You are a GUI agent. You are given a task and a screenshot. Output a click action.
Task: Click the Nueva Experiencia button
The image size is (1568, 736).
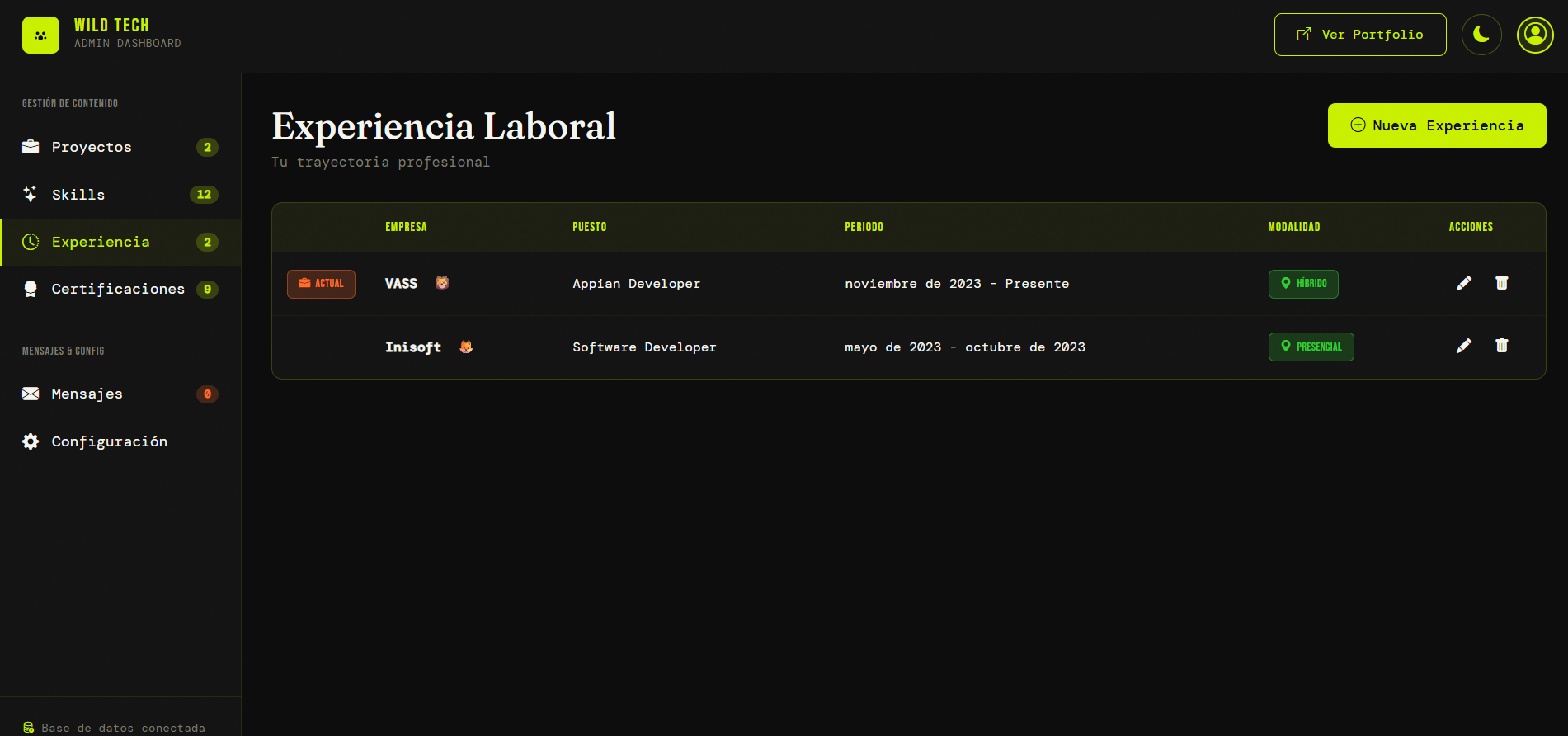coord(1437,125)
